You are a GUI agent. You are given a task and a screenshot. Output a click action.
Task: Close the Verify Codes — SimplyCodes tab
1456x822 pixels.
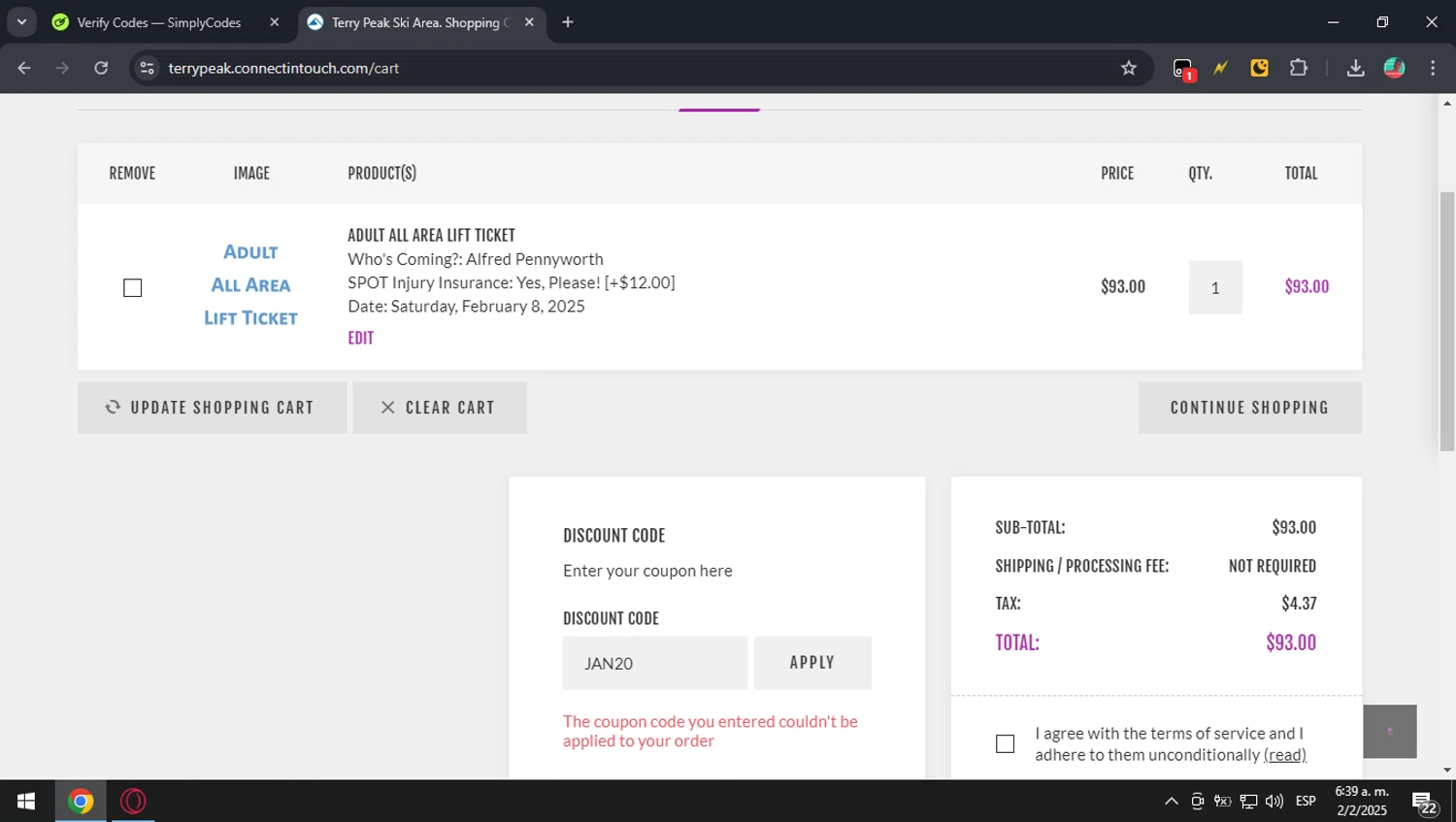pos(274,22)
